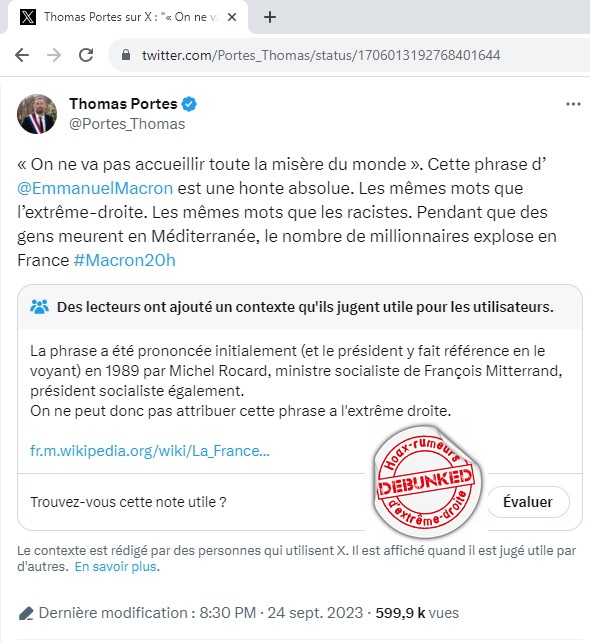This screenshot has width=590, height=643.
Task: Click the X logo favicon on tab
Action: tap(28, 17)
